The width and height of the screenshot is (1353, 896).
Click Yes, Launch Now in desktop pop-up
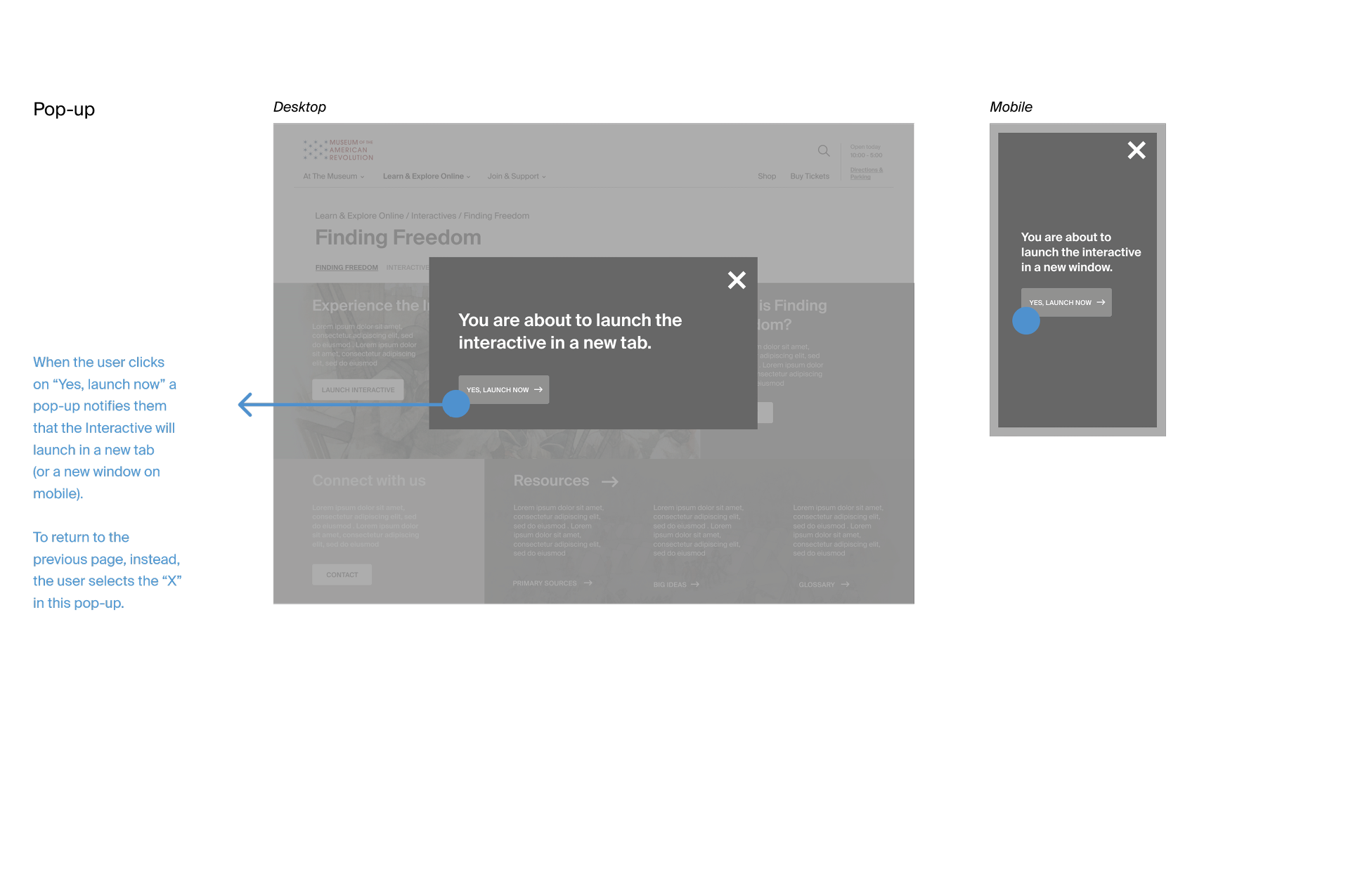click(x=504, y=389)
